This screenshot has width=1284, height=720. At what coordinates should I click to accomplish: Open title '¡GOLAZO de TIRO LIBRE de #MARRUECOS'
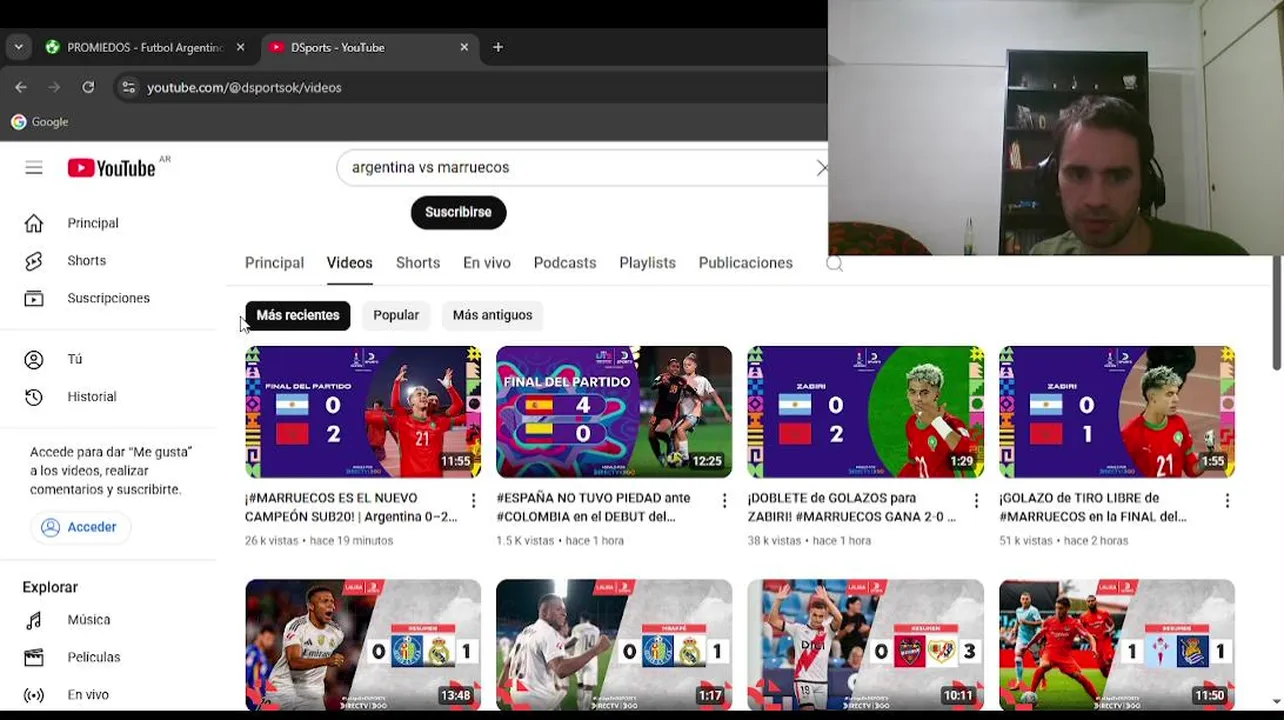tap(1093, 507)
